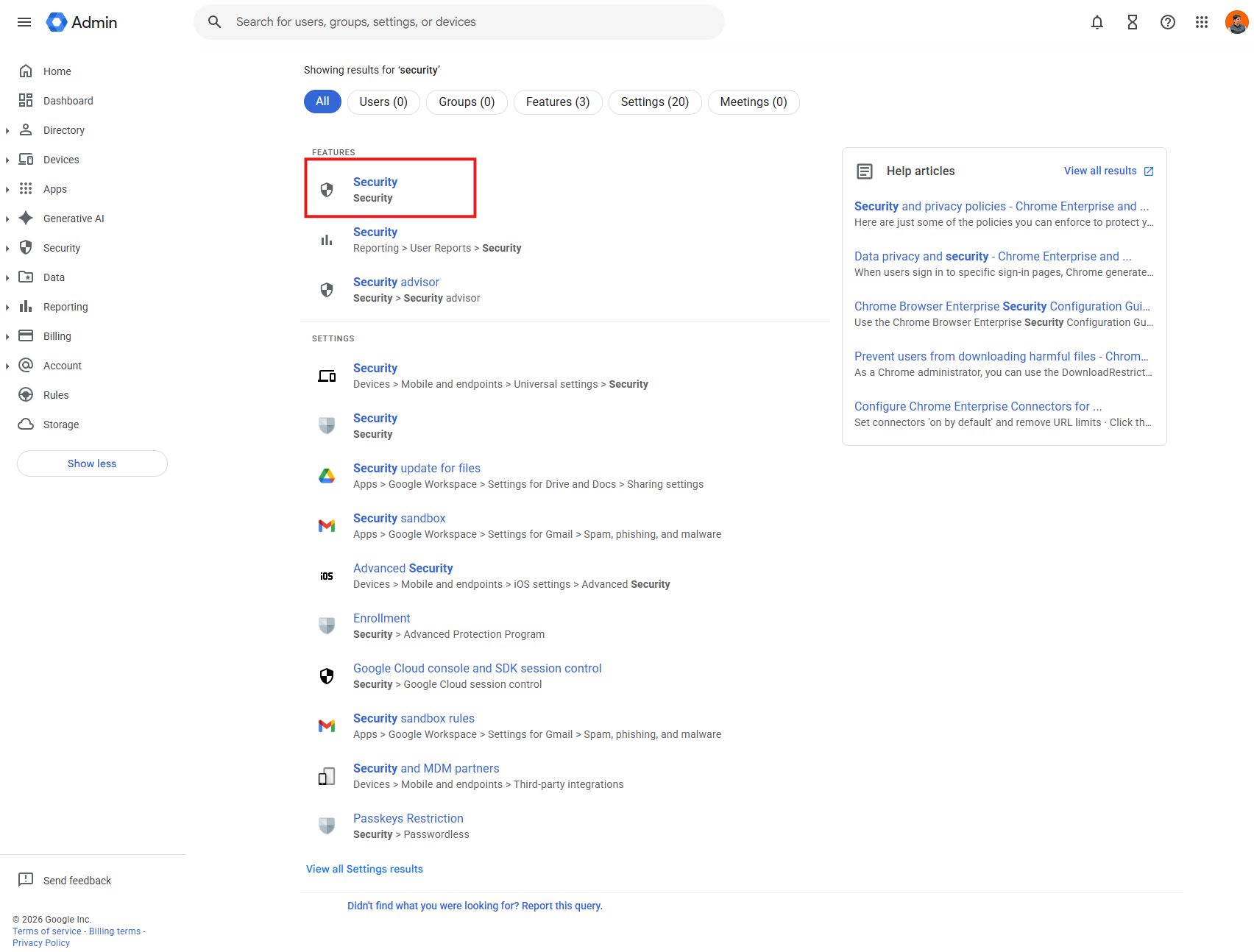The width and height of the screenshot is (1254, 952).
Task: Click the Reporting bar chart icon in sidebar
Action: pyautogui.click(x=26, y=307)
